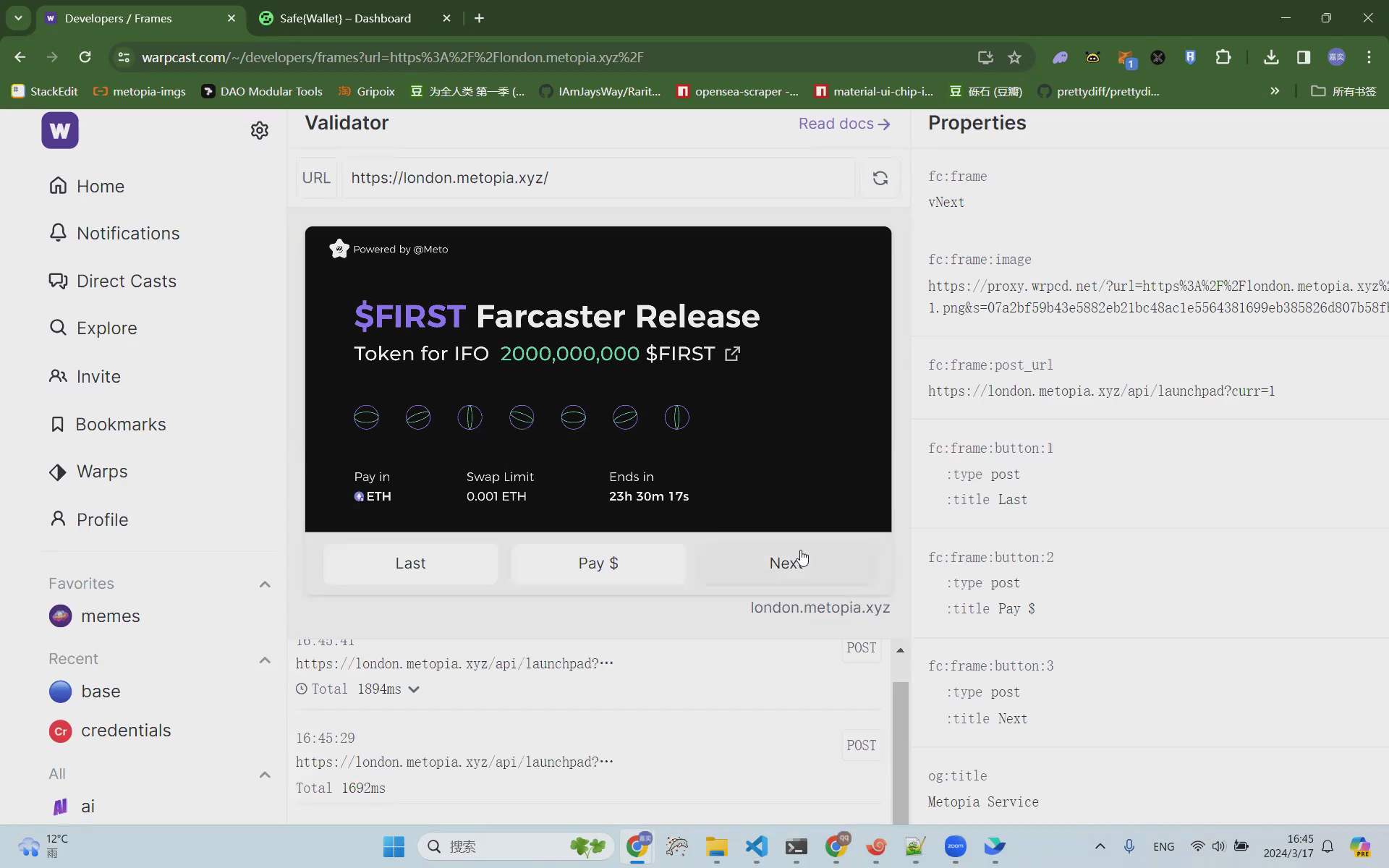Open Bookmarks in sidebar

(x=108, y=424)
